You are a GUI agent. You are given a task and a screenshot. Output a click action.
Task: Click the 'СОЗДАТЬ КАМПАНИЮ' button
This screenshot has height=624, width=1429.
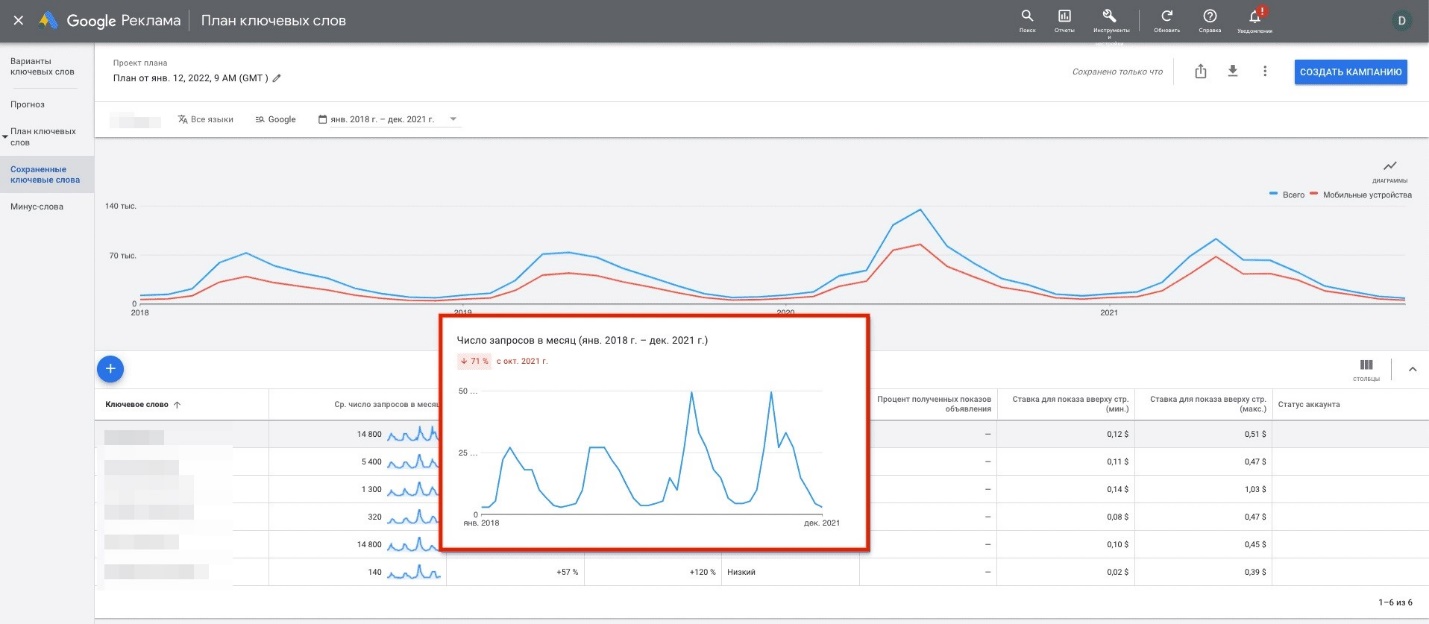[1350, 72]
